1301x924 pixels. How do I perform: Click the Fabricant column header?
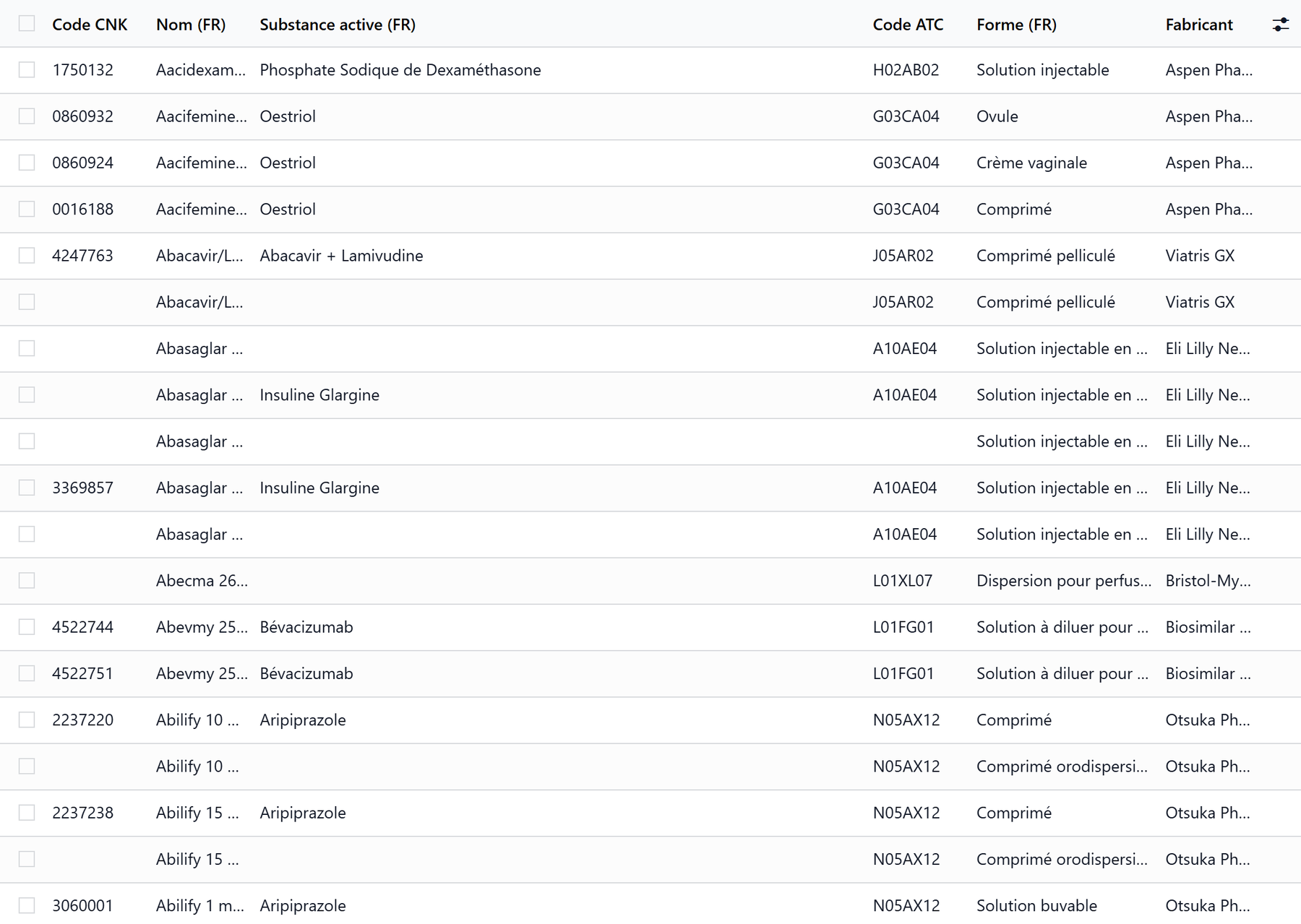1199,25
